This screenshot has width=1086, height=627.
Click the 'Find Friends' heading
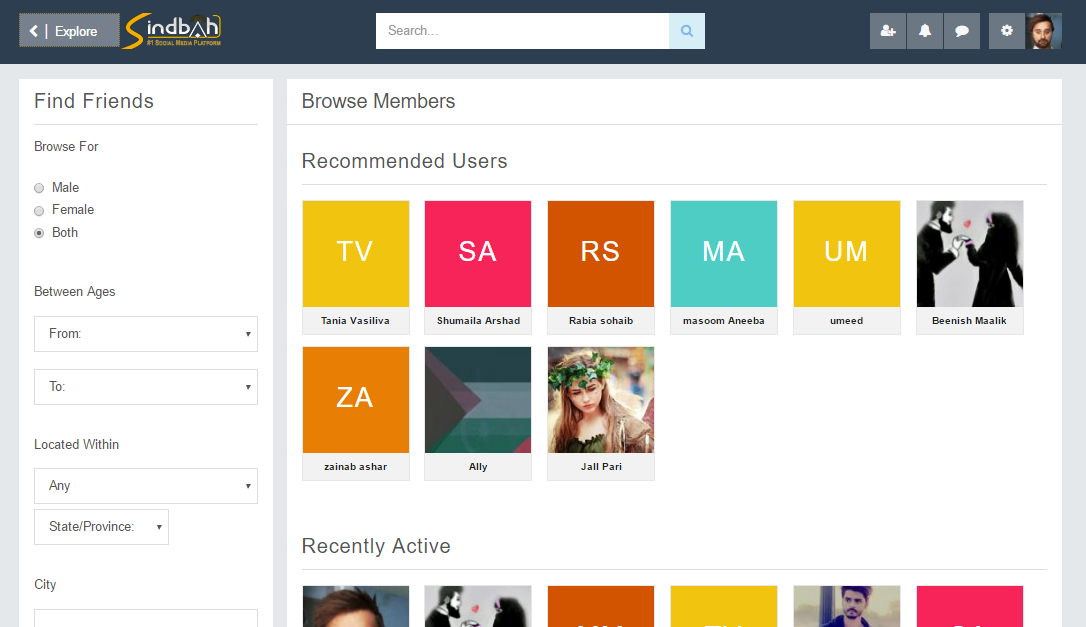(94, 101)
